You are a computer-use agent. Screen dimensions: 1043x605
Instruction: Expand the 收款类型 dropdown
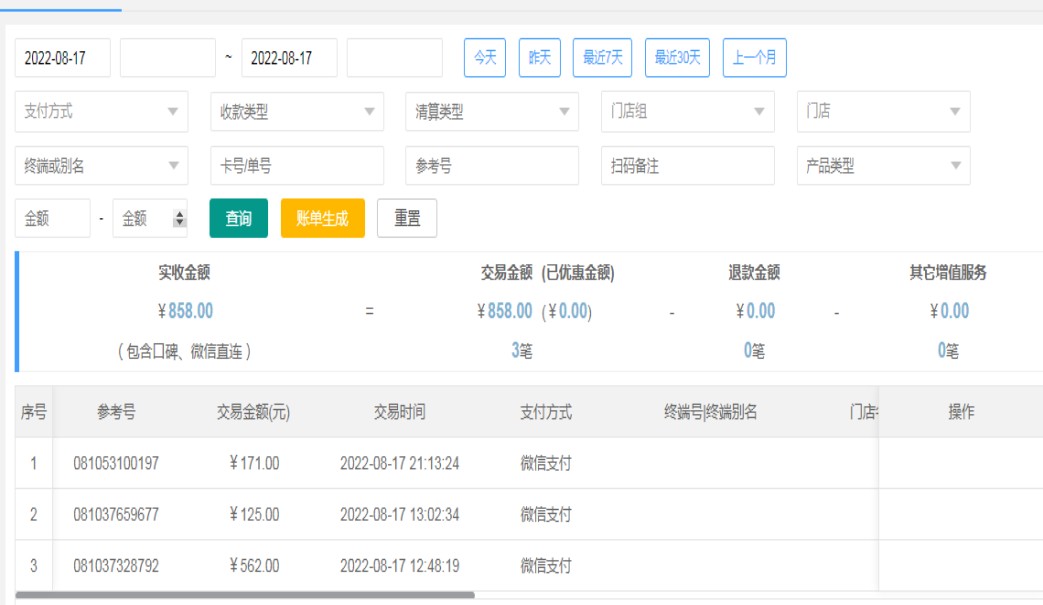point(296,112)
